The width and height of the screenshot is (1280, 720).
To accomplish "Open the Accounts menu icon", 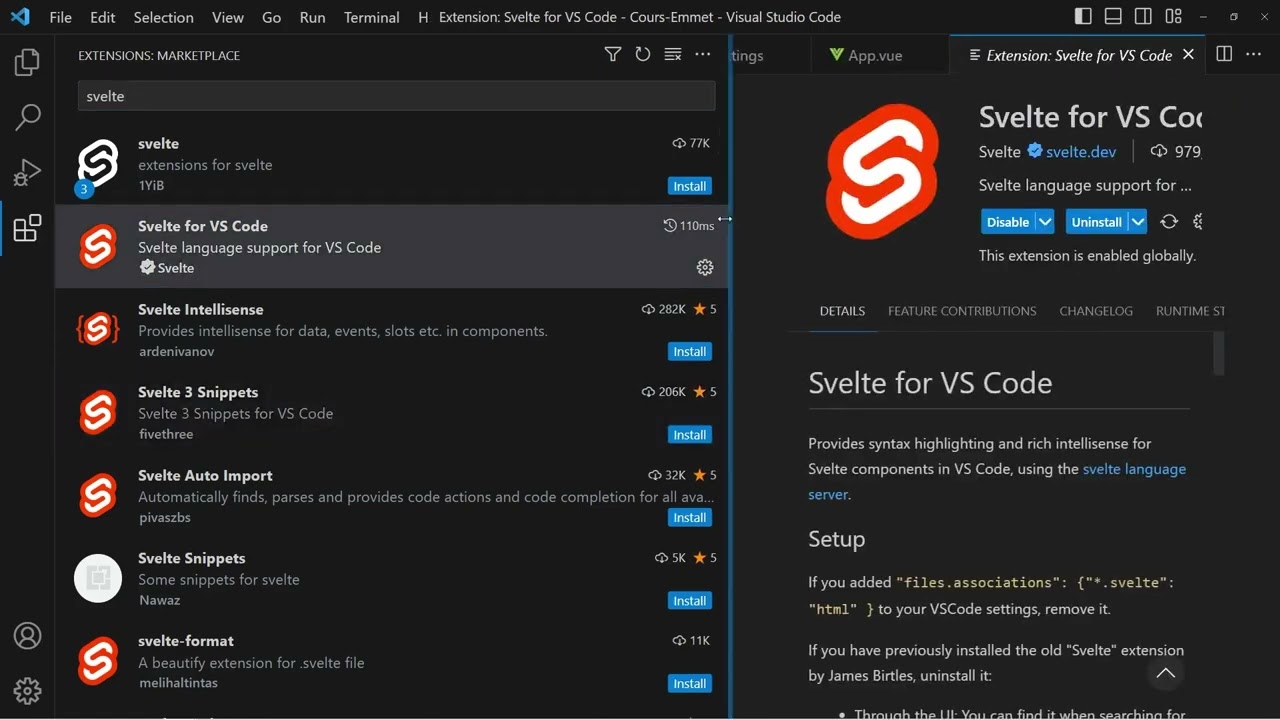I will pos(27,636).
